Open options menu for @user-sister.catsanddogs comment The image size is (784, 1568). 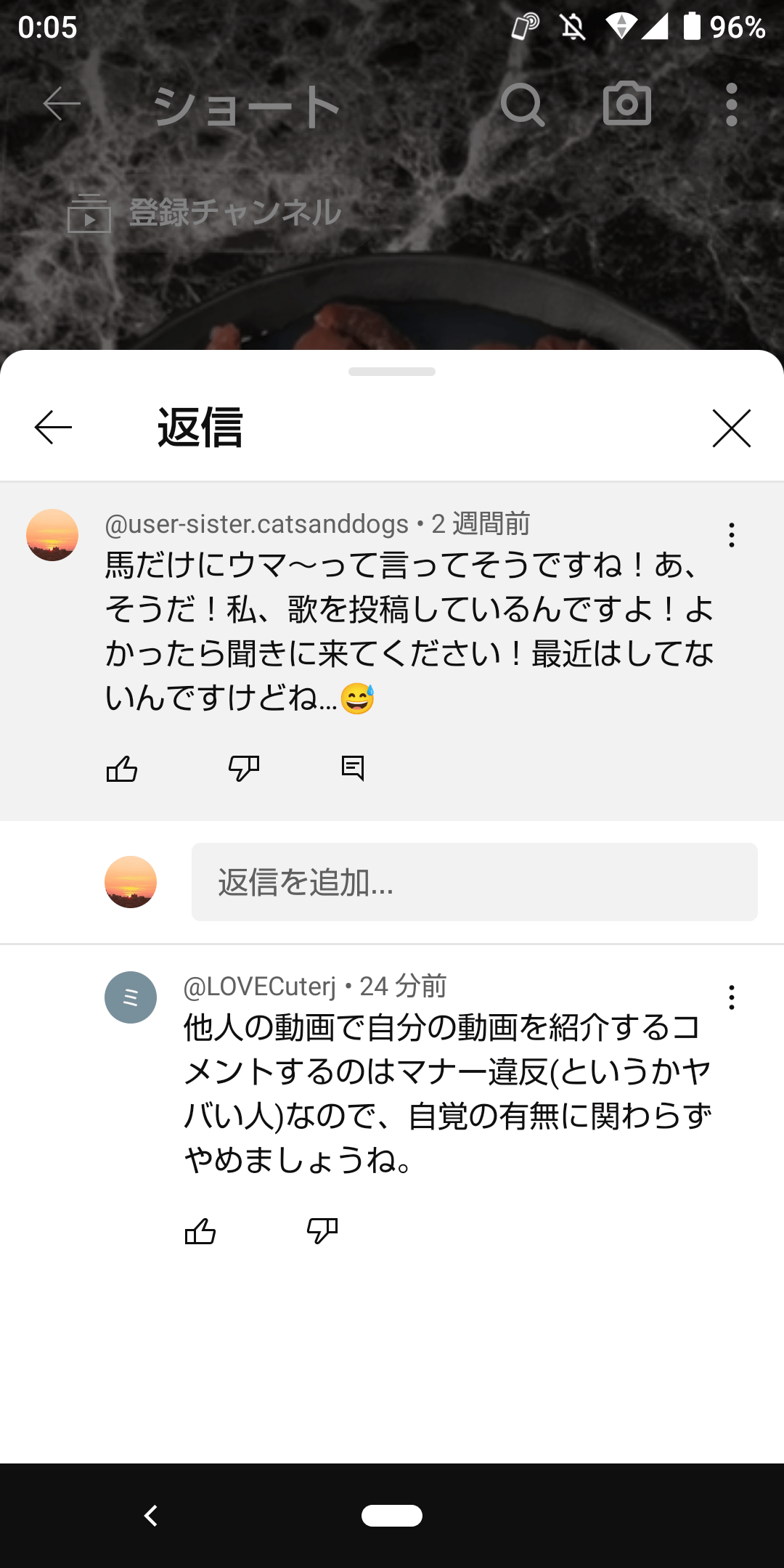(x=732, y=535)
